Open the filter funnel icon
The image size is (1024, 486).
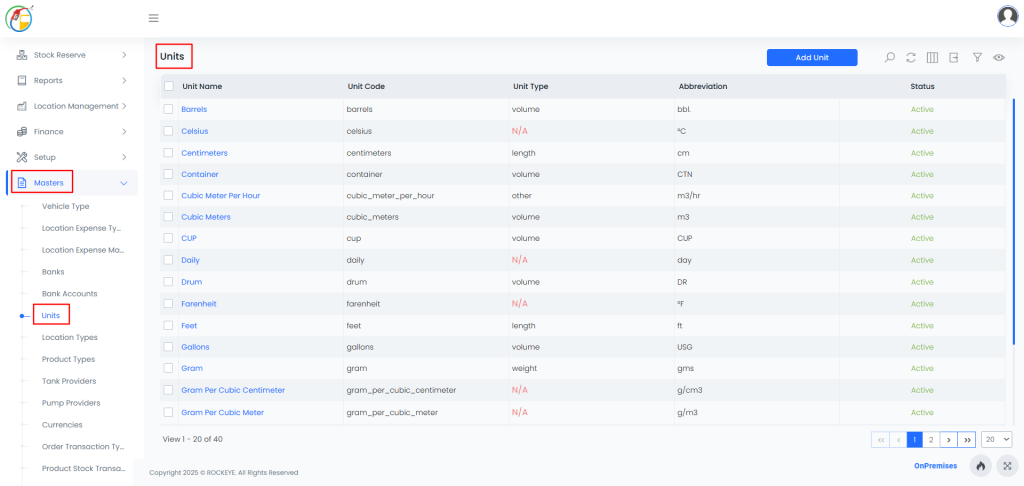977,58
